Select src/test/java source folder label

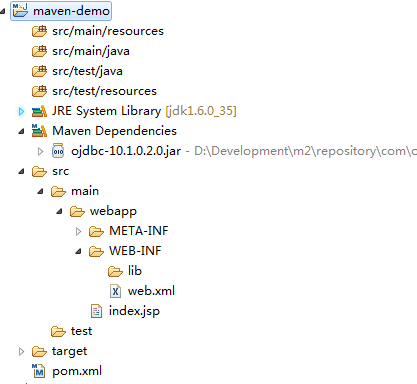pyautogui.click(x=87, y=71)
